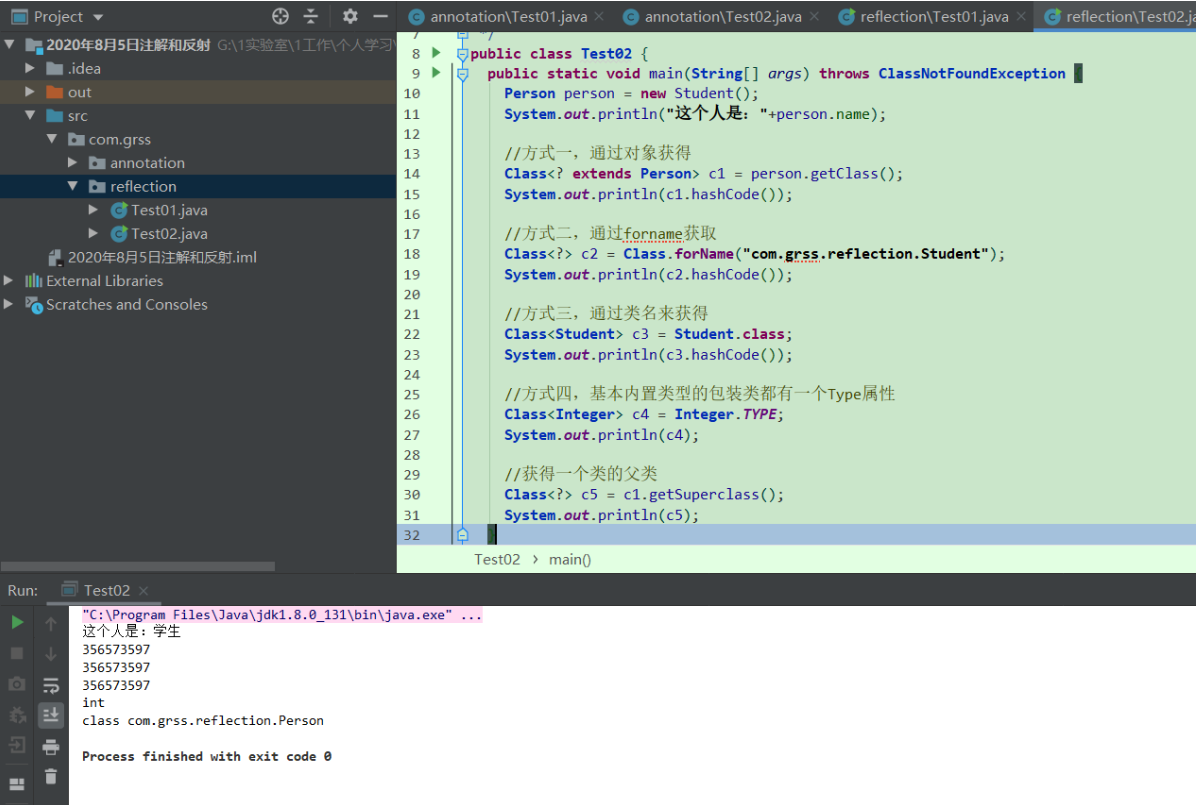Expand Scratches and Consoles node
The height and width of the screenshot is (805, 1199).
tap(8, 304)
